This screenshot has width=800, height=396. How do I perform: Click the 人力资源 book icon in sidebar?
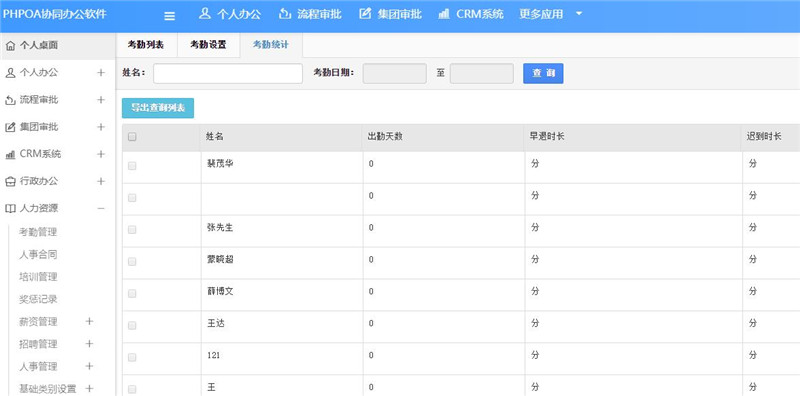pos(10,208)
